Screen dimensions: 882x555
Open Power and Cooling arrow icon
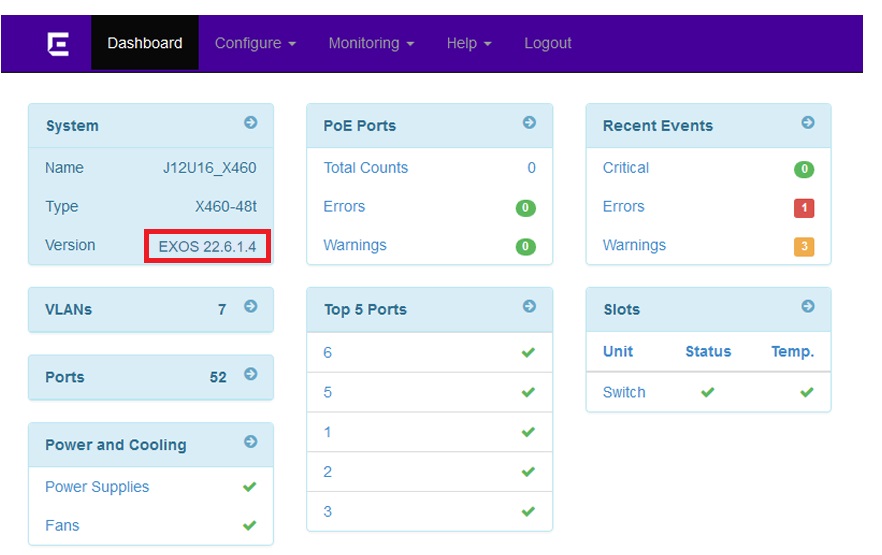tap(251, 441)
